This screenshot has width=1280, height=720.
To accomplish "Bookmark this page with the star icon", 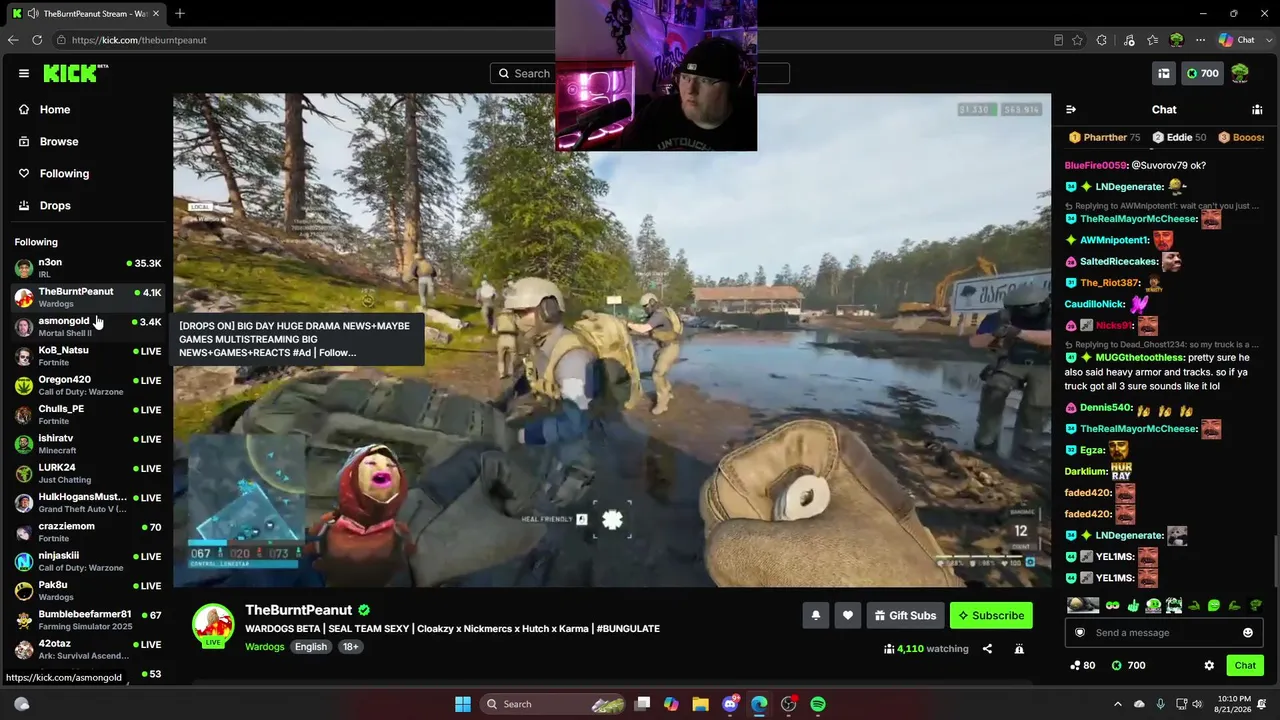I will tap(1077, 40).
